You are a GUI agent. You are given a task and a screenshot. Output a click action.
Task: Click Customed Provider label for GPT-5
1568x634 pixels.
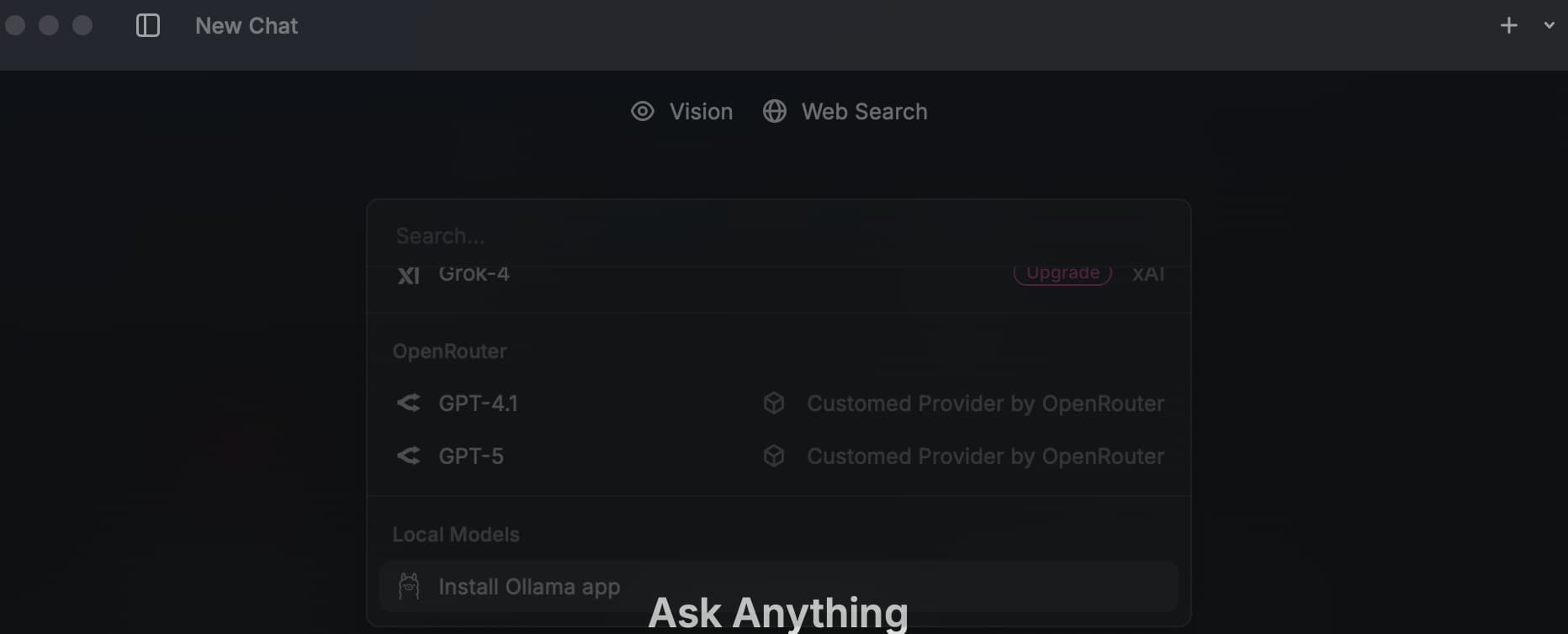(x=985, y=456)
